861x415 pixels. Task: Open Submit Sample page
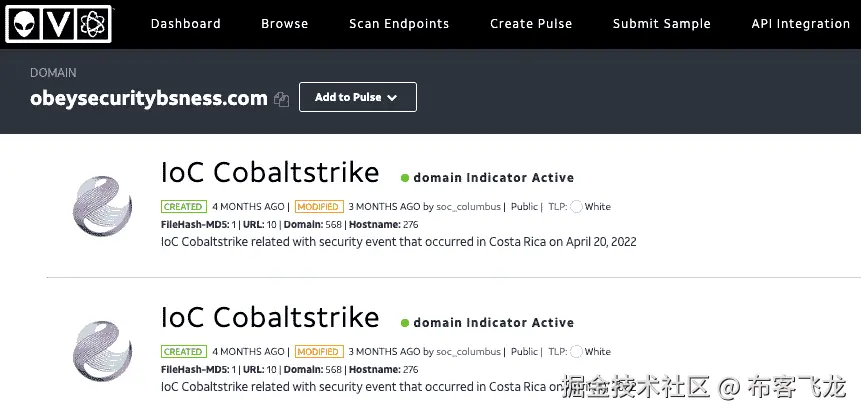[662, 24]
